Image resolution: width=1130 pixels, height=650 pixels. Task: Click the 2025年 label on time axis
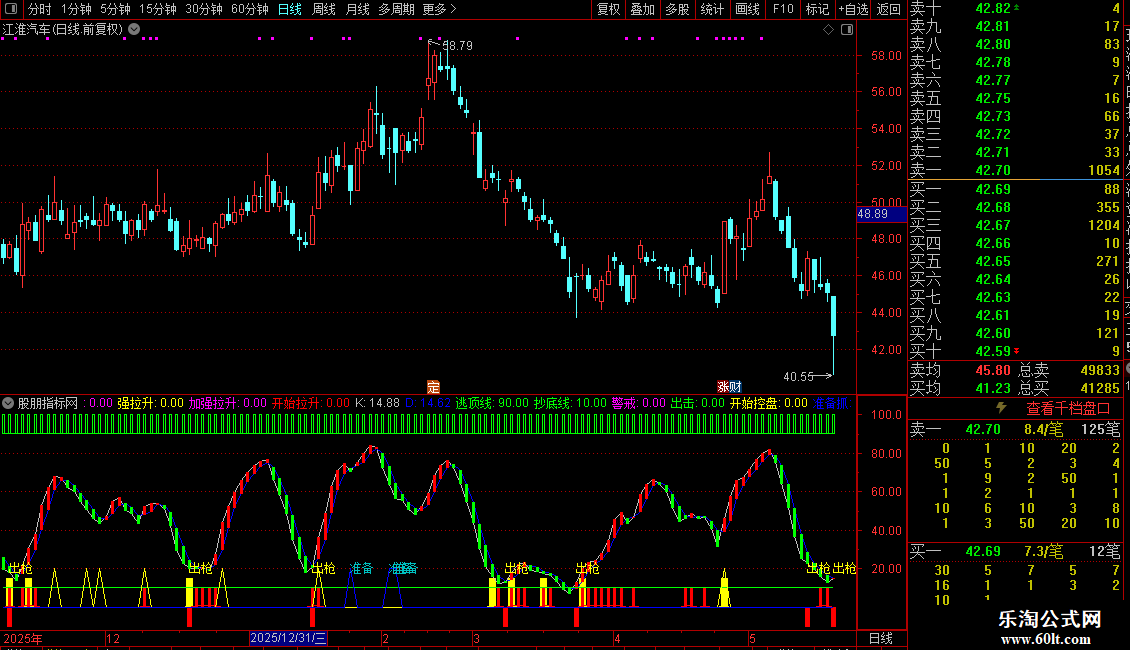22,638
